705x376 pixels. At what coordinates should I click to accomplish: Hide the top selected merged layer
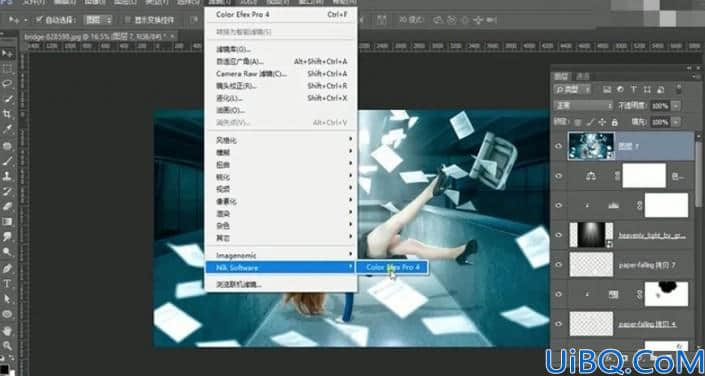click(x=558, y=146)
